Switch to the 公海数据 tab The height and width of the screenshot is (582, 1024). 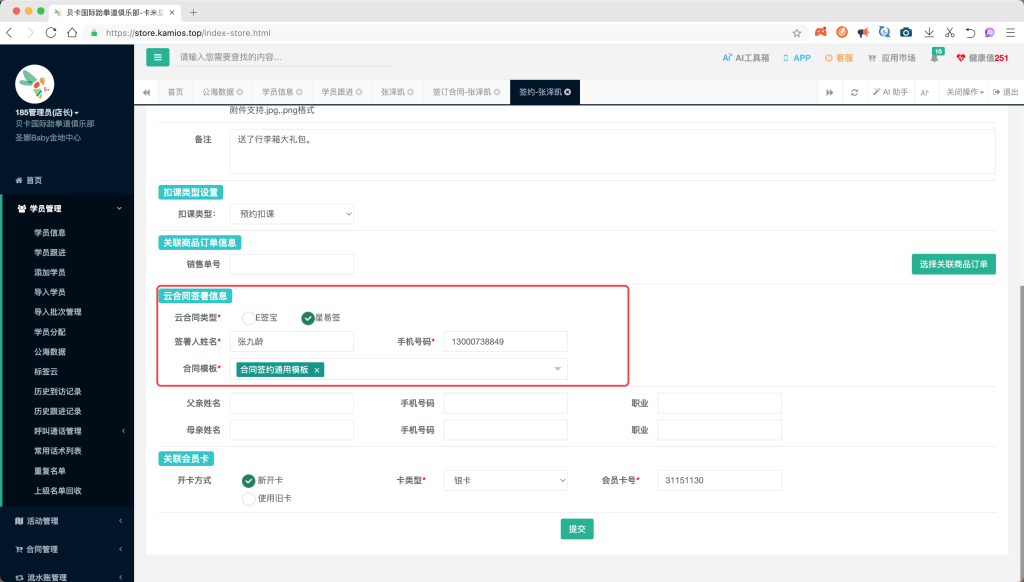[218, 92]
